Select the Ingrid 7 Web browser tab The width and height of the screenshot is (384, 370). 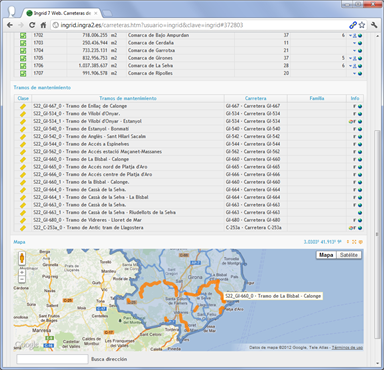62,13
